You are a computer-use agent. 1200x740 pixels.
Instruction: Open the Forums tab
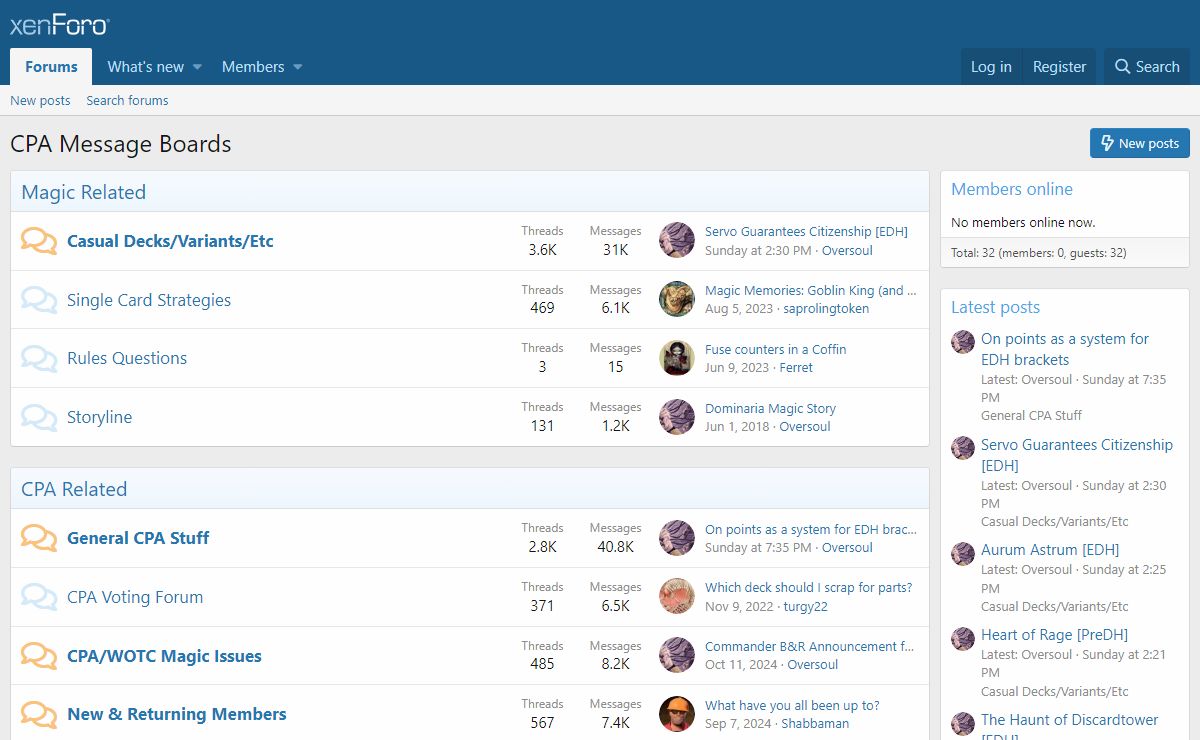click(51, 67)
